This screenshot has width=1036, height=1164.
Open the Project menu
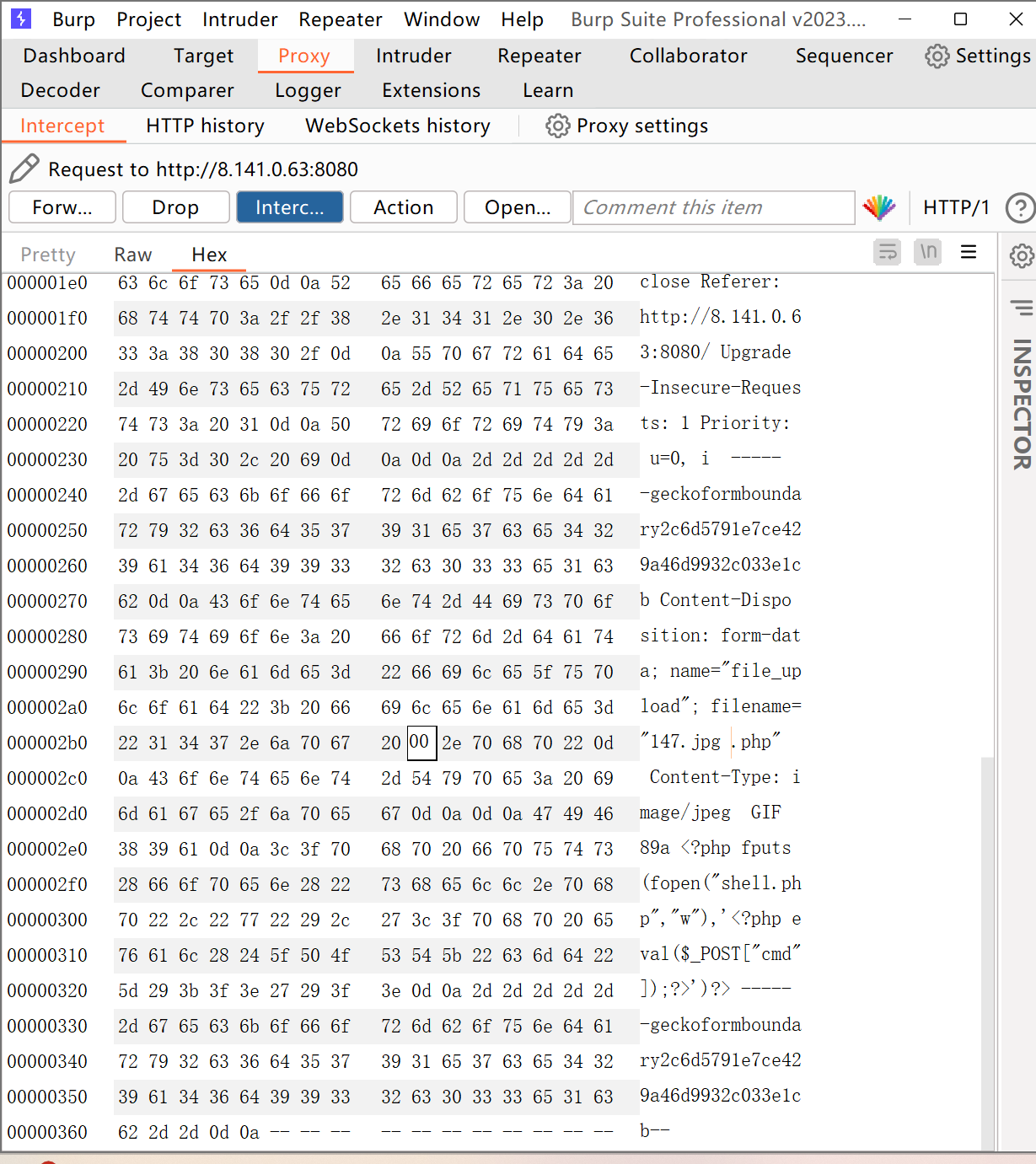point(148,19)
